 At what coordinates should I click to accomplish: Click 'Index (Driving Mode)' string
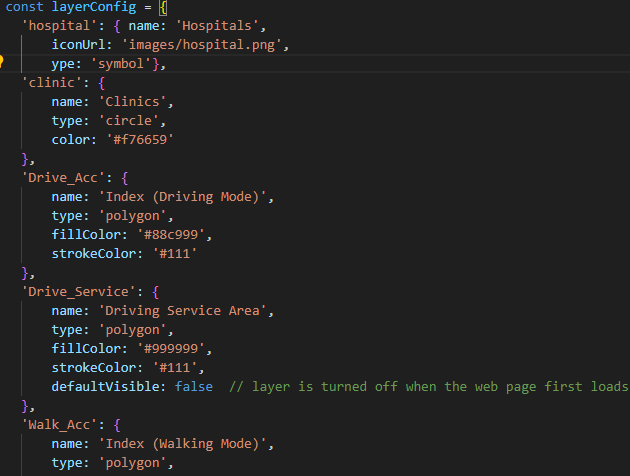coord(182,197)
